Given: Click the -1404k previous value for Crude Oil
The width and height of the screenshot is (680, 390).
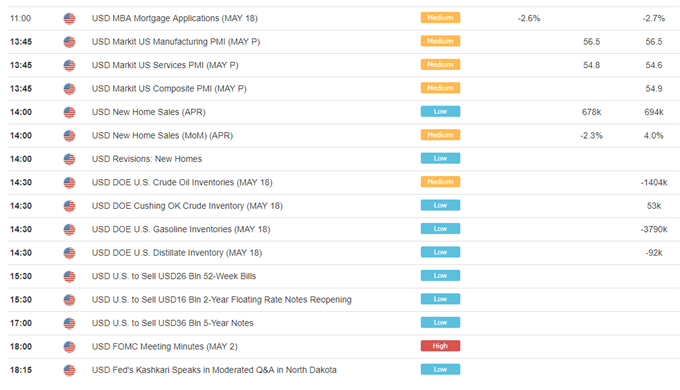Looking at the screenshot, I should click(654, 183).
